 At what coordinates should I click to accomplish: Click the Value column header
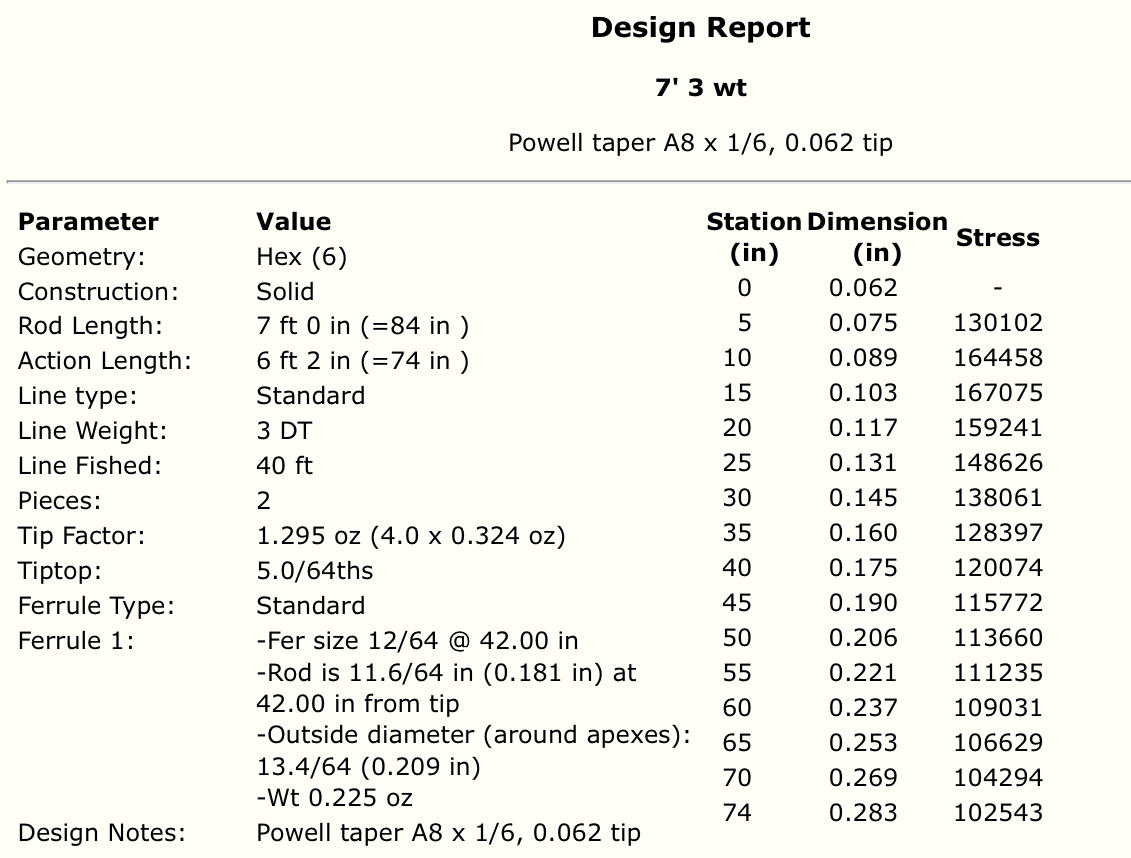tap(294, 221)
